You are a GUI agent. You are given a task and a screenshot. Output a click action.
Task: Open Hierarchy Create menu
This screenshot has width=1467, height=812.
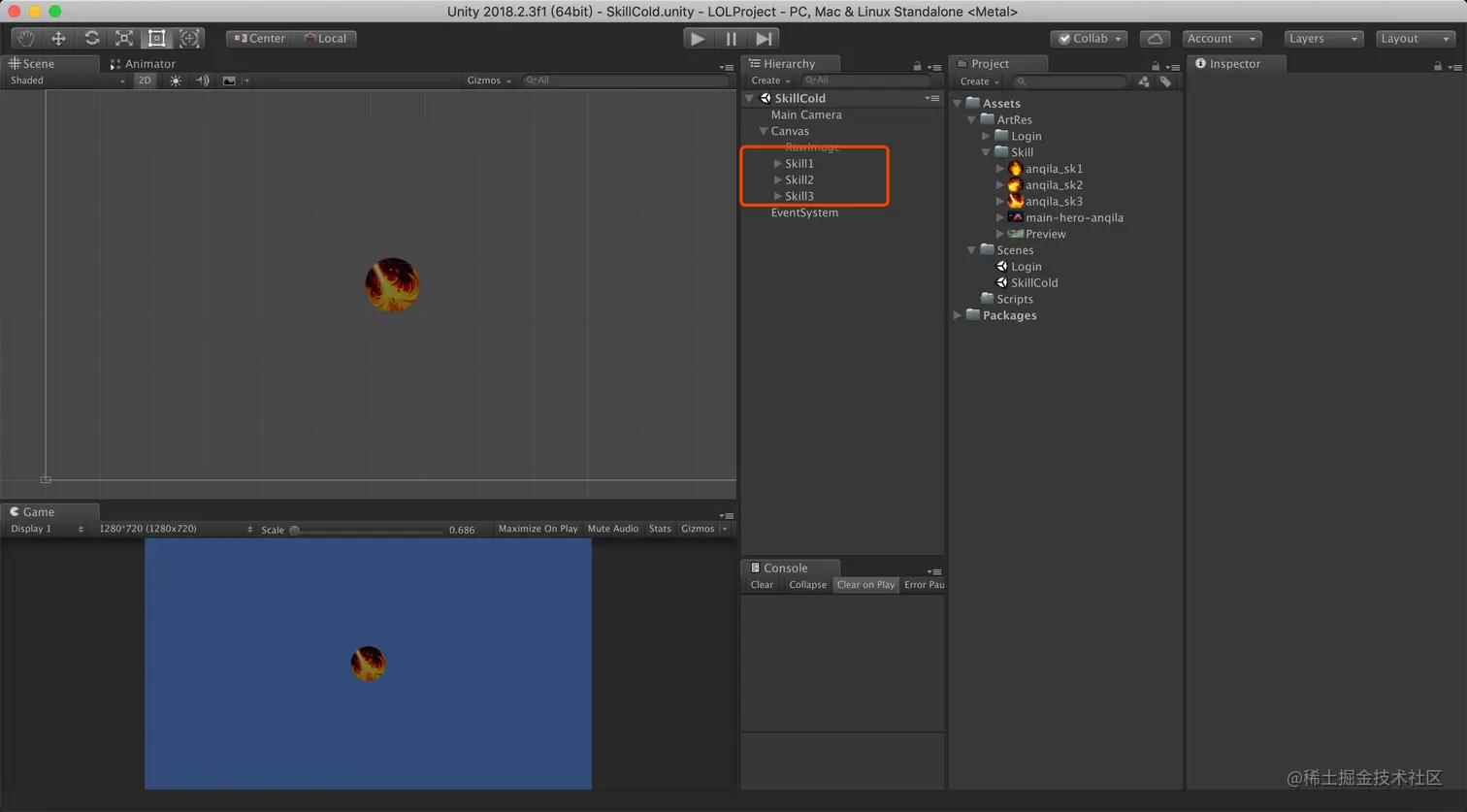[770, 81]
